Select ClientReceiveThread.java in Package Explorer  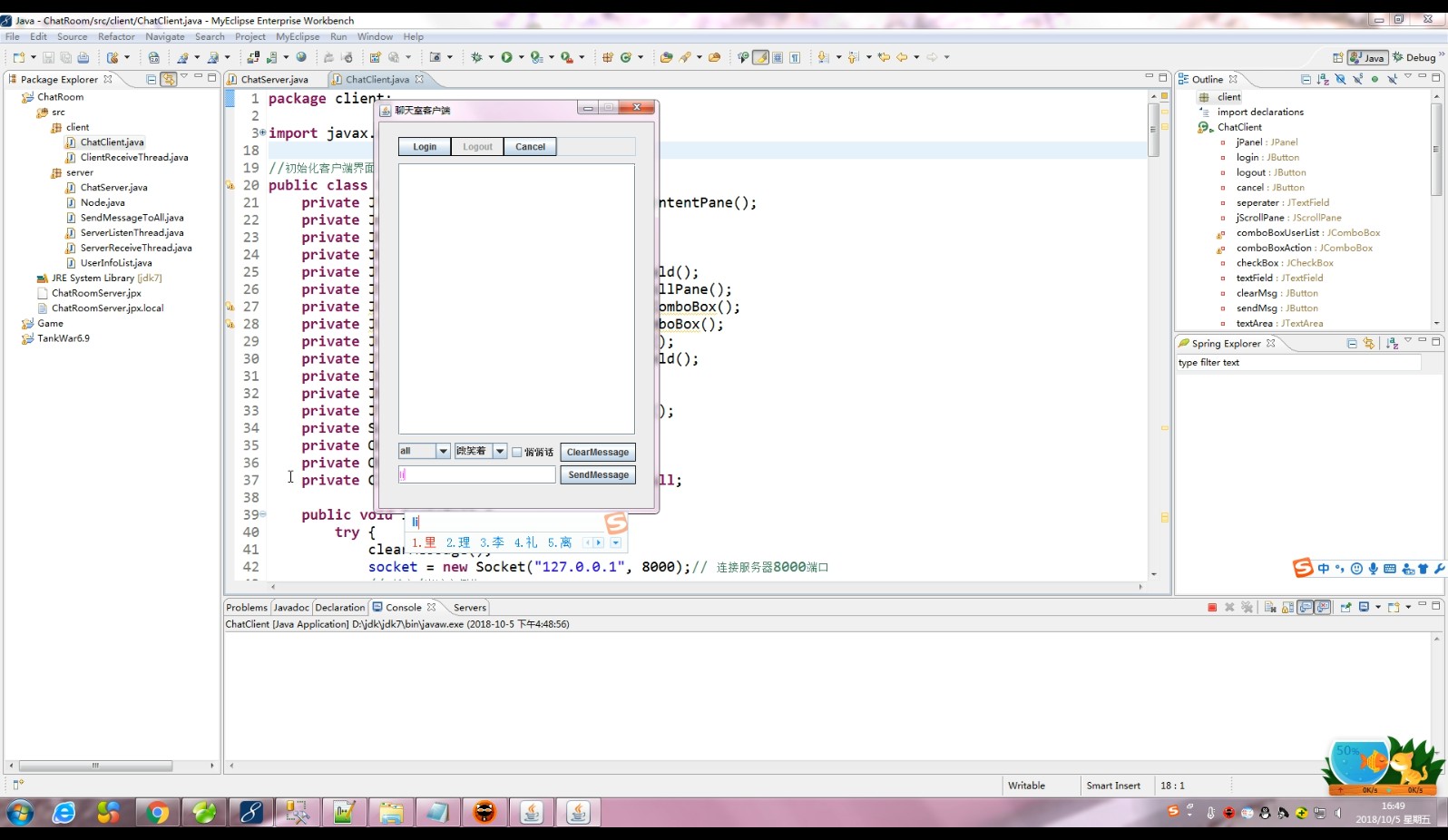[134, 157]
